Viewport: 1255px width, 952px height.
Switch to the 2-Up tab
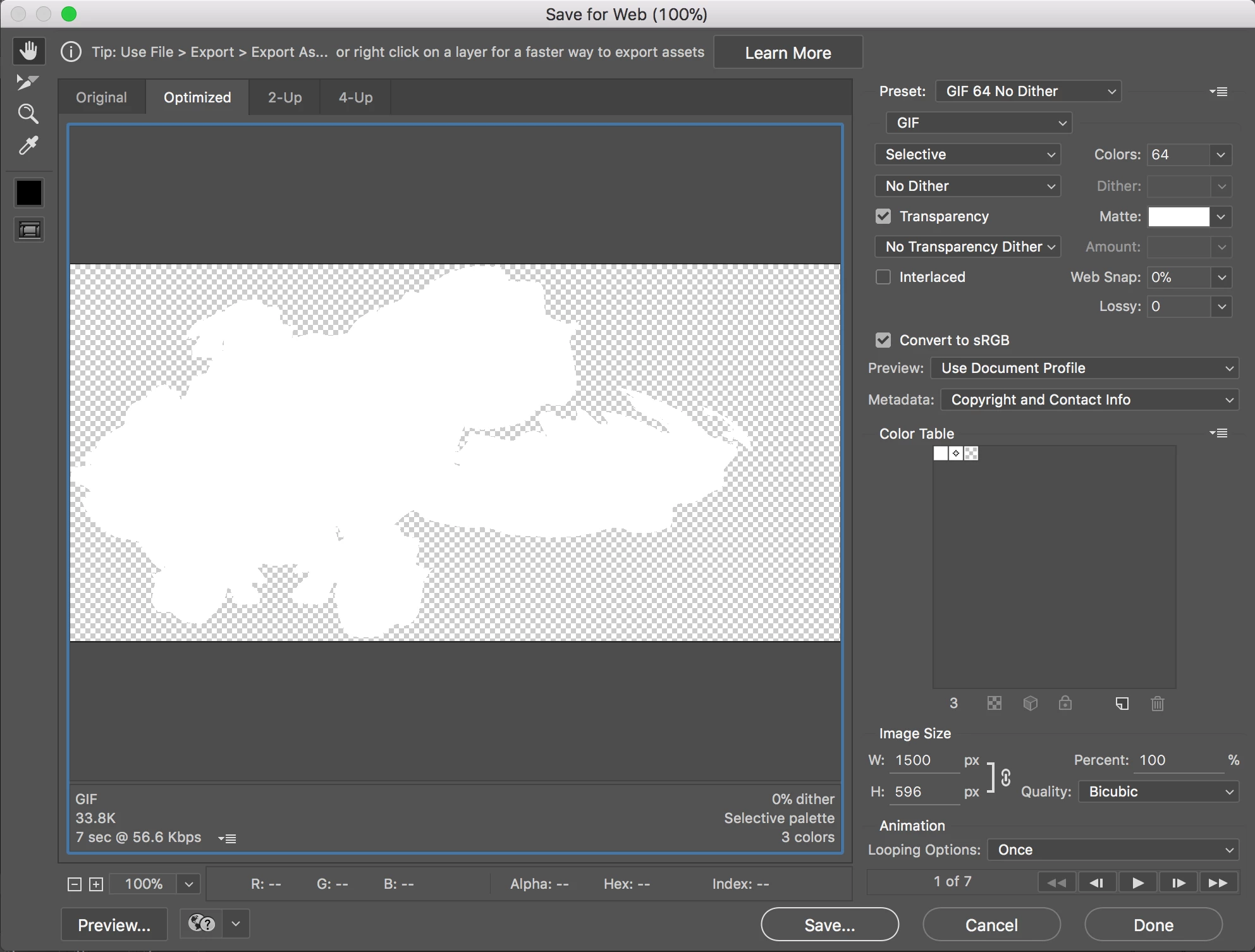coord(285,97)
